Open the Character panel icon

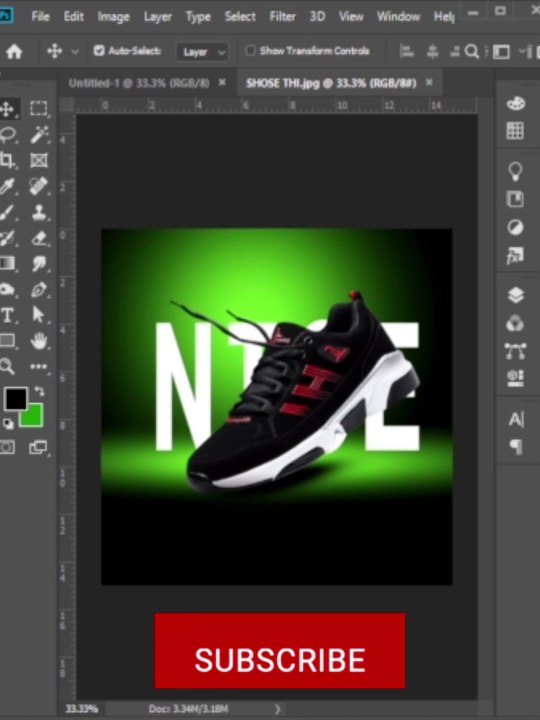[516, 419]
